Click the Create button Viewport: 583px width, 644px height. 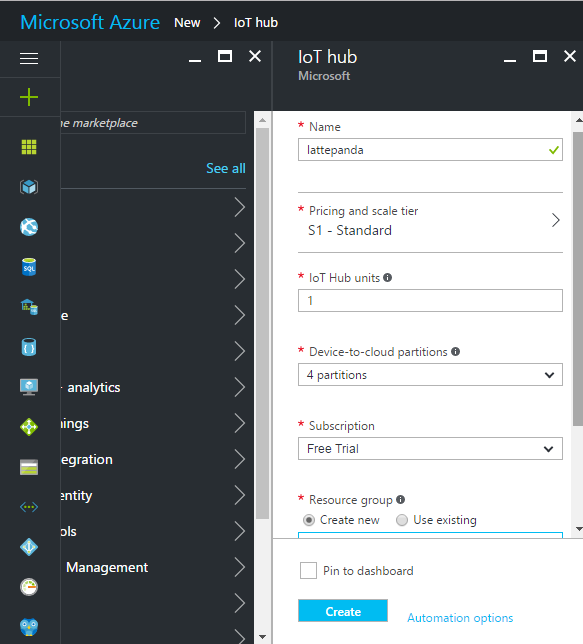[343, 611]
